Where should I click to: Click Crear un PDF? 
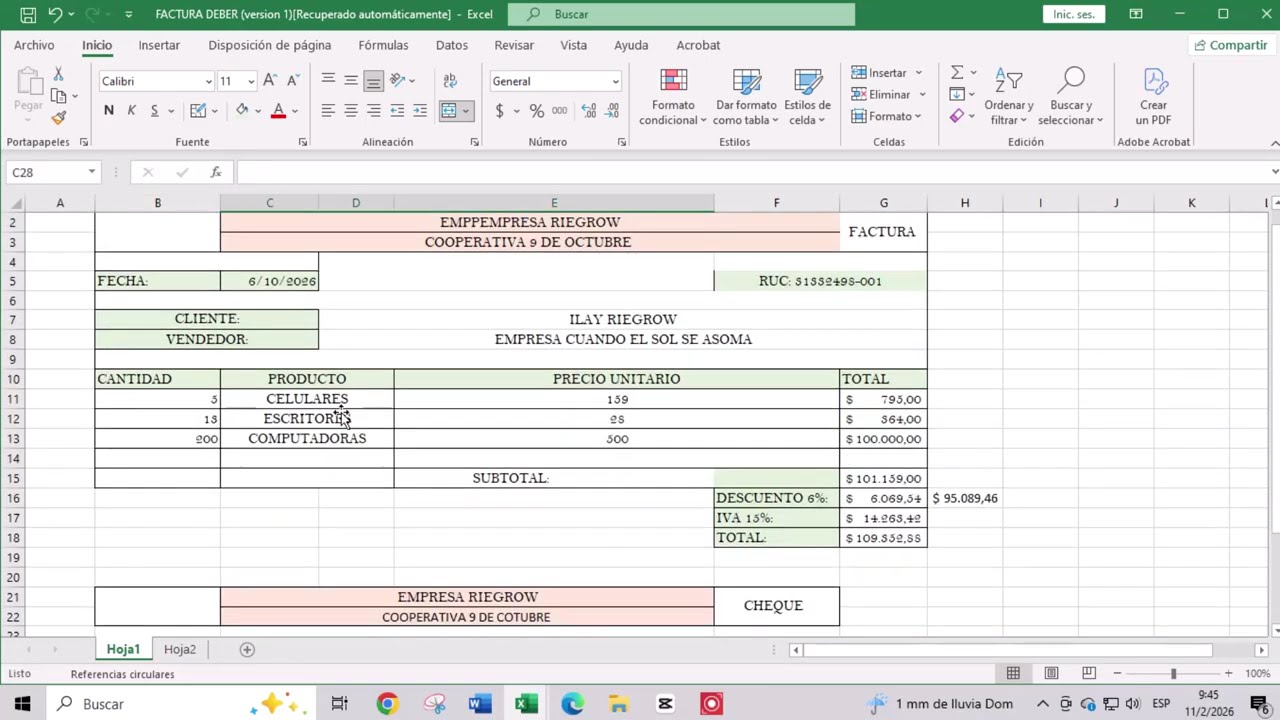pos(1153,97)
